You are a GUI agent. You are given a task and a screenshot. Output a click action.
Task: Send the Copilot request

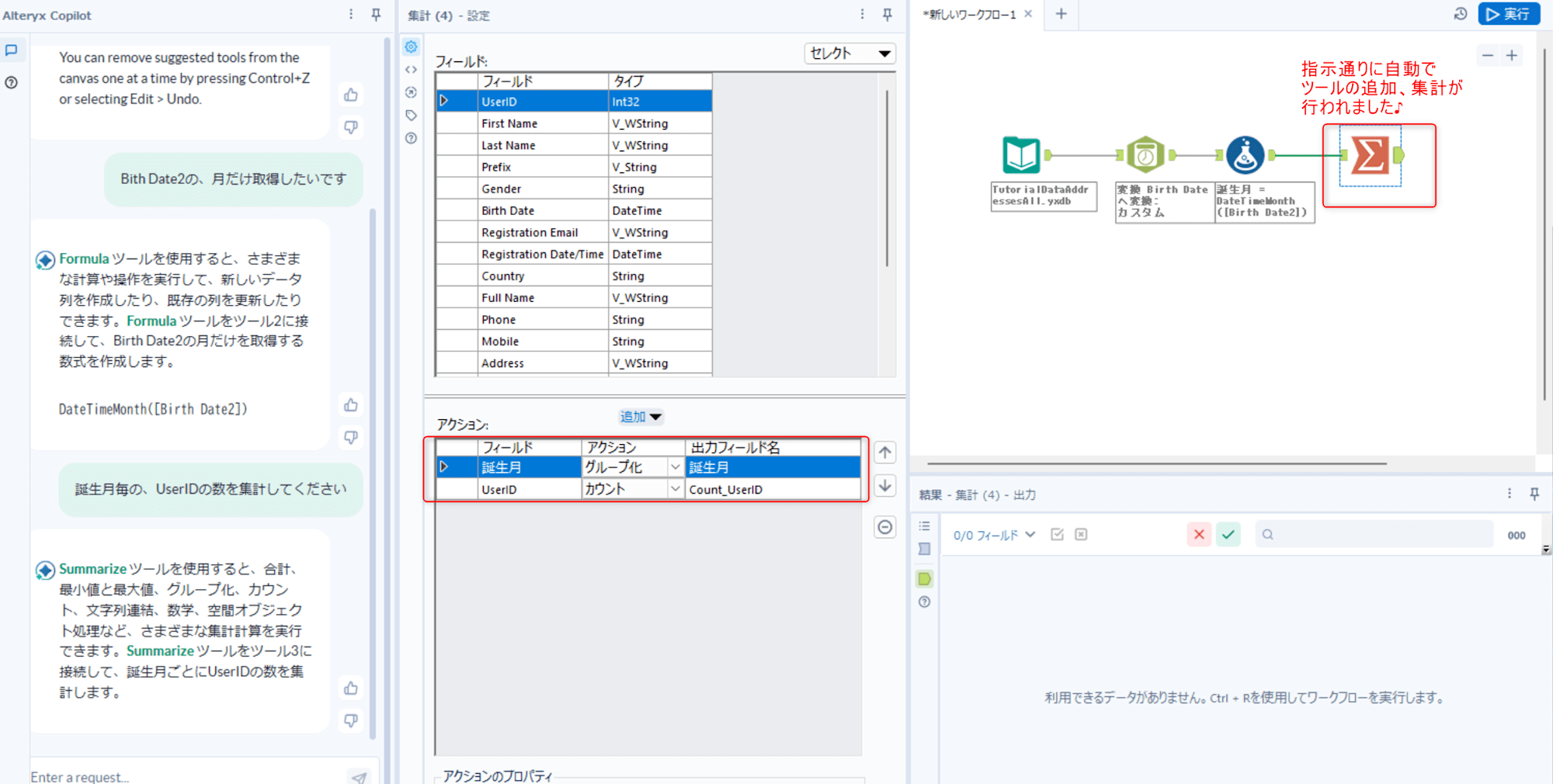click(359, 776)
